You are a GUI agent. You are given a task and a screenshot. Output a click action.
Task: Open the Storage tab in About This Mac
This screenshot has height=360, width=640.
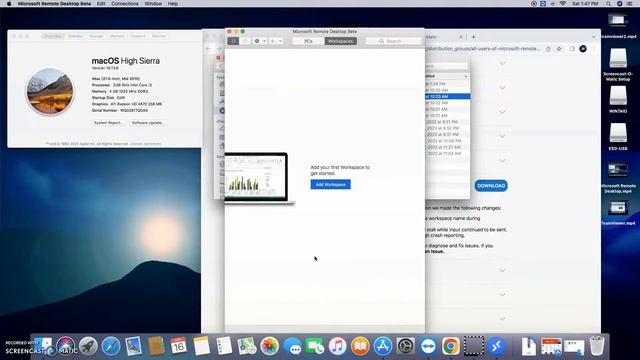pyautogui.click(x=96, y=36)
